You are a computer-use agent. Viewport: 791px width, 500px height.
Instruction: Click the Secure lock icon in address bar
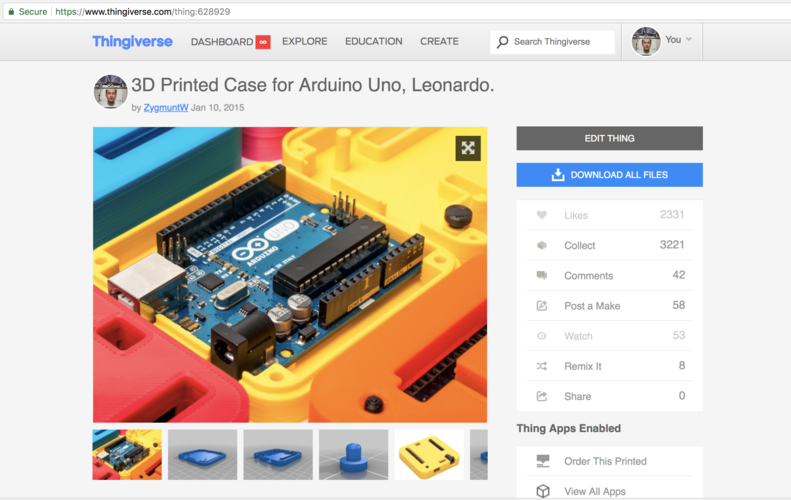tap(11, 12)
